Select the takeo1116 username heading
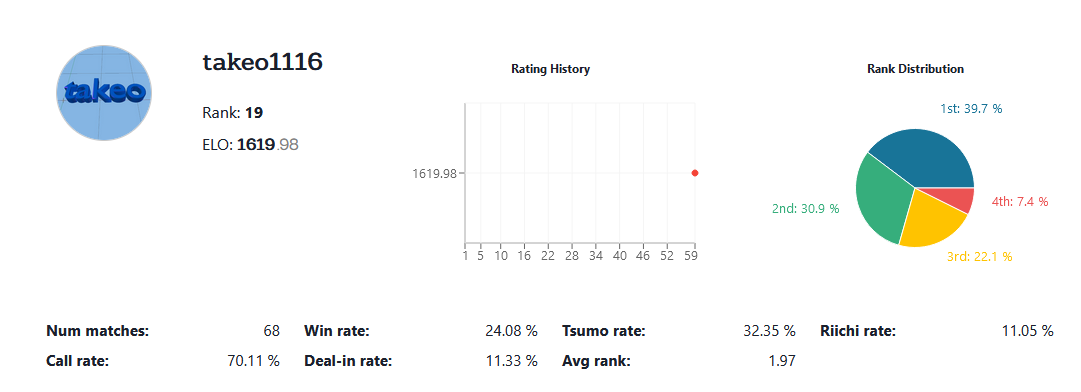This screenshot has width=1081, height=392. 263,63
